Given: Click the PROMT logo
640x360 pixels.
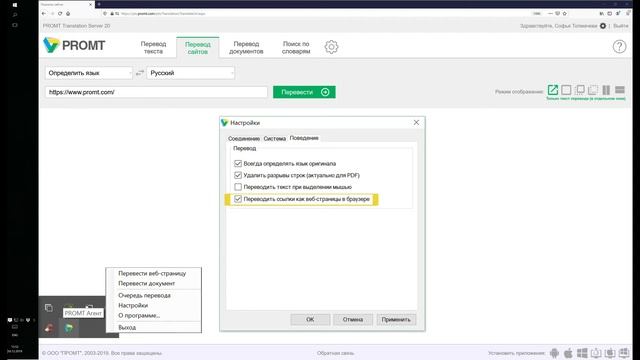Looking at the screenshot, I should 74,45.
